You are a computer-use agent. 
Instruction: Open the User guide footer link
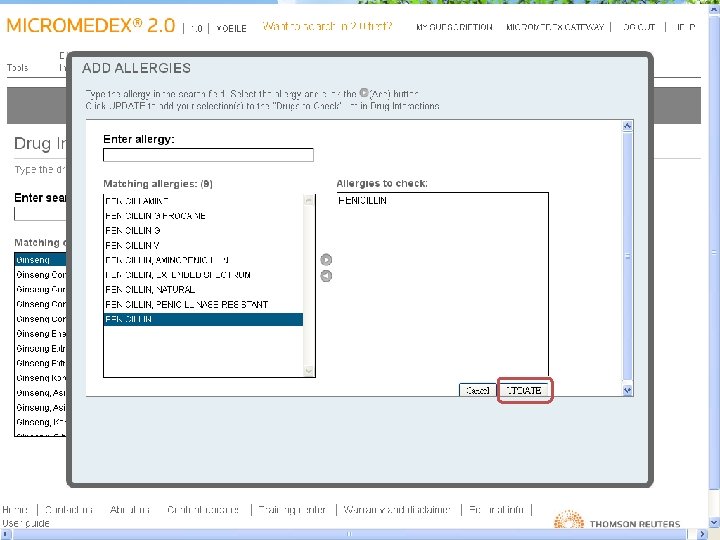pyautogui.click(x=26, y=523)
